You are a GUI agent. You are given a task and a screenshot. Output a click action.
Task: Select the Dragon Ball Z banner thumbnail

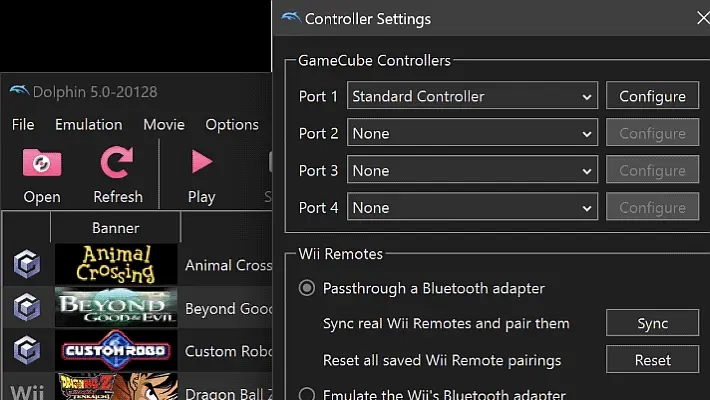pyautogui.click(x=116, y=386)
